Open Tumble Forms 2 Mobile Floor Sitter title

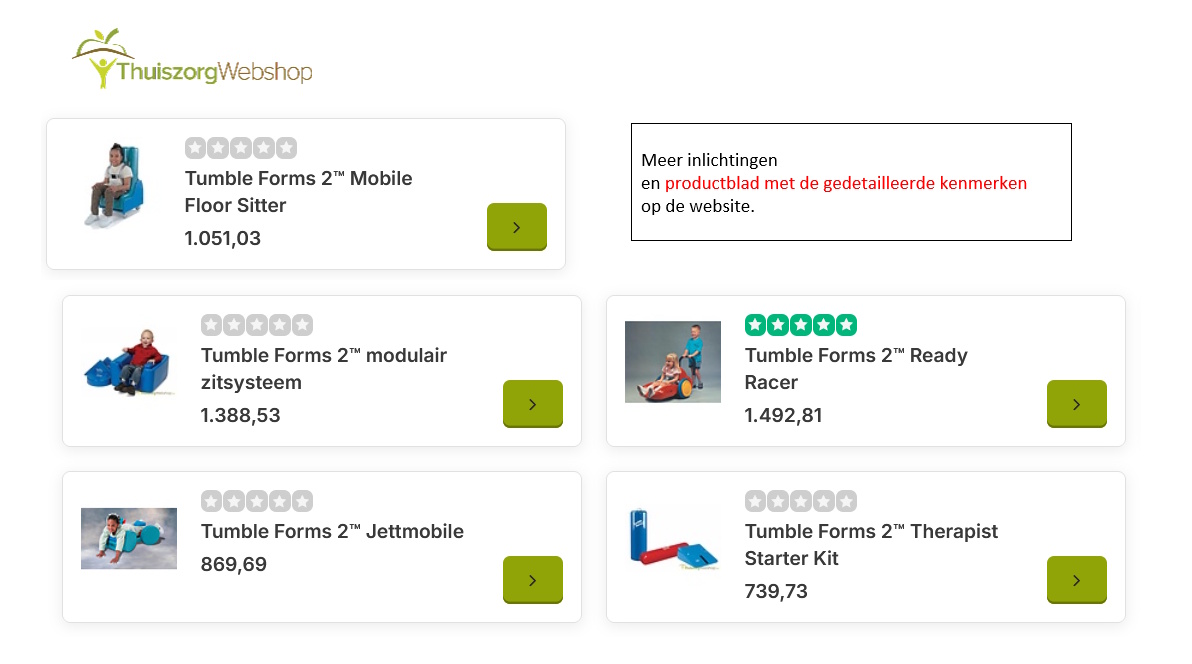[x=298, y=192]
